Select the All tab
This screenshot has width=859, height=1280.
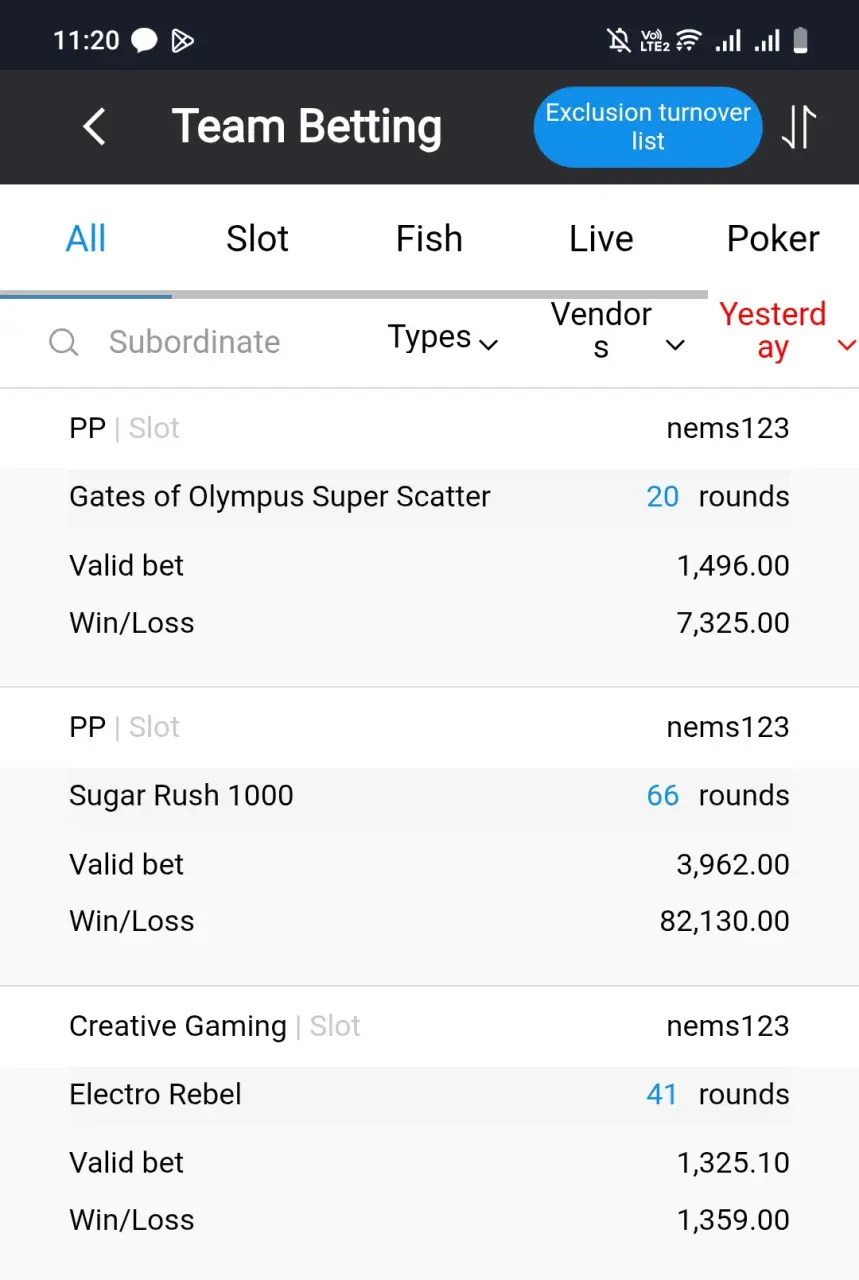86,239
